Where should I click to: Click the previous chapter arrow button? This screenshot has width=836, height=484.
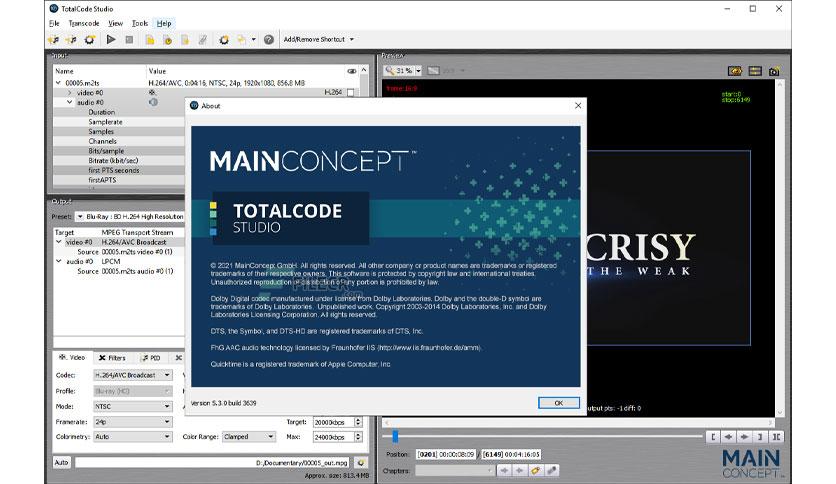point(504,471)
